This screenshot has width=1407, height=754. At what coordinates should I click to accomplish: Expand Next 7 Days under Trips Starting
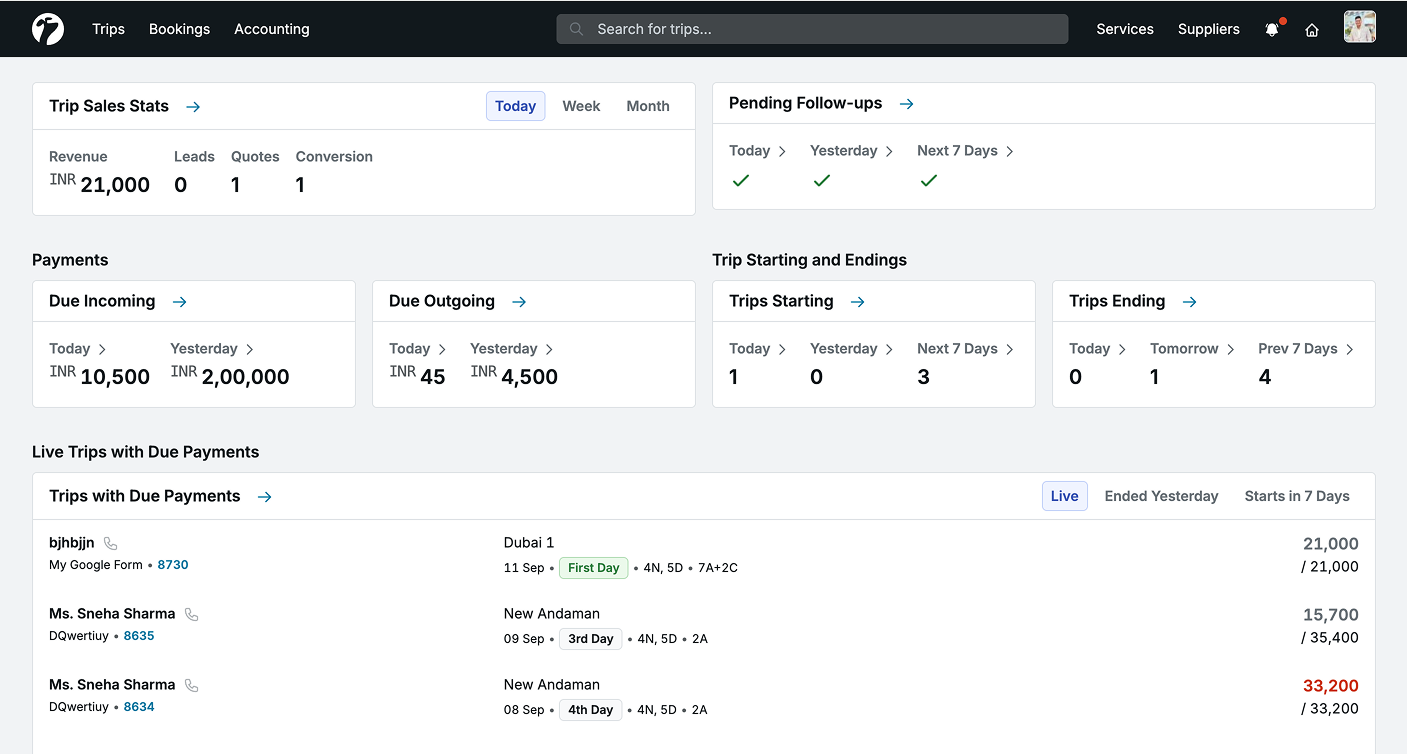[966, 349]
